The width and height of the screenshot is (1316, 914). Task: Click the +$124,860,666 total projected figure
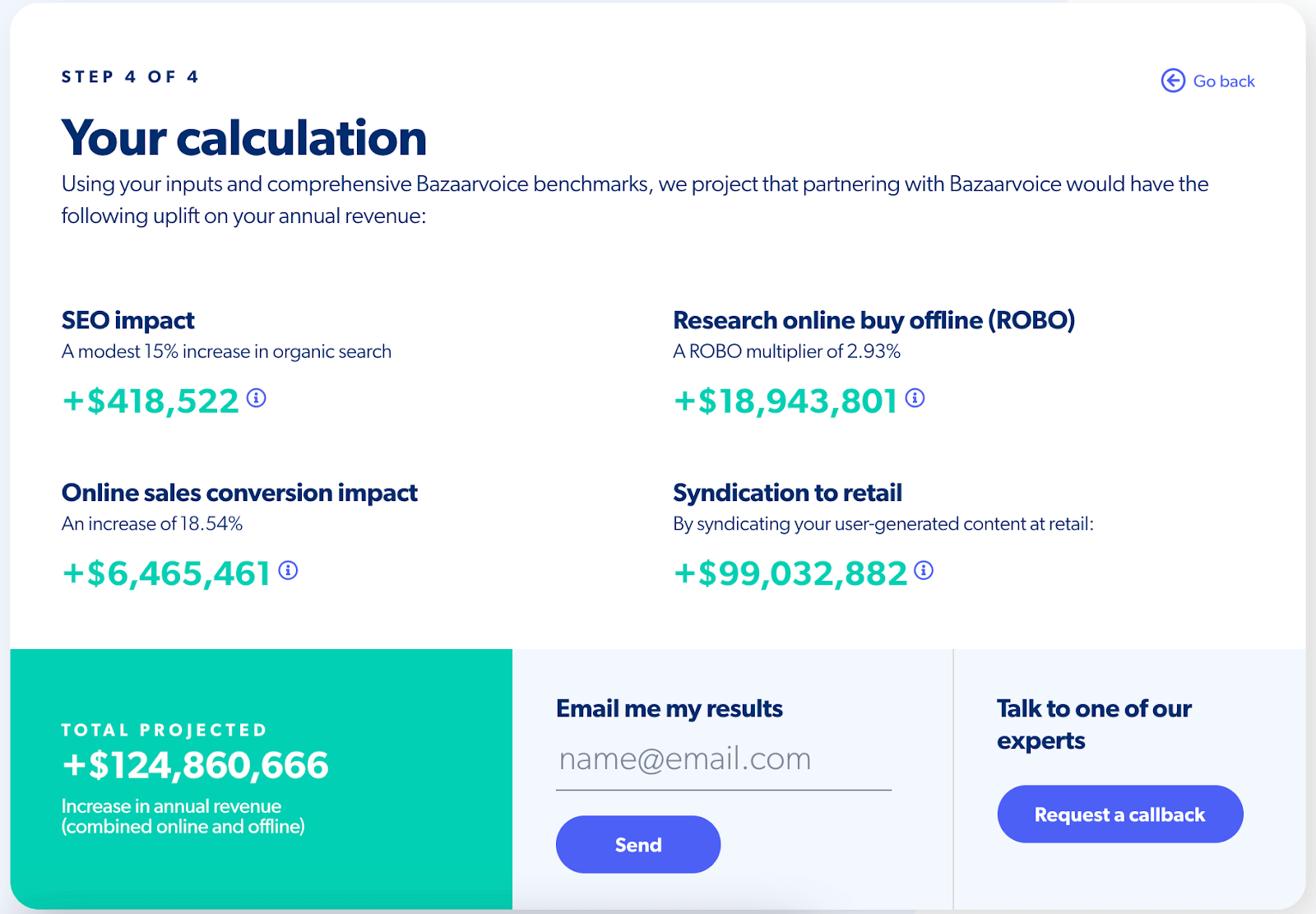coord(195,765)
